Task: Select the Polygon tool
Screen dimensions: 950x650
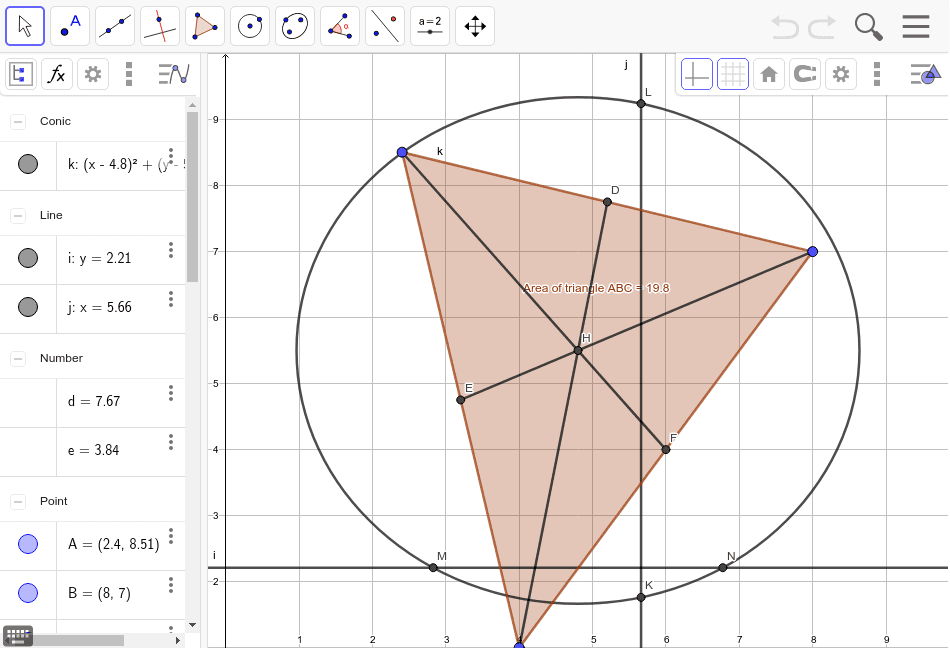Action: [x=204, y=26]
